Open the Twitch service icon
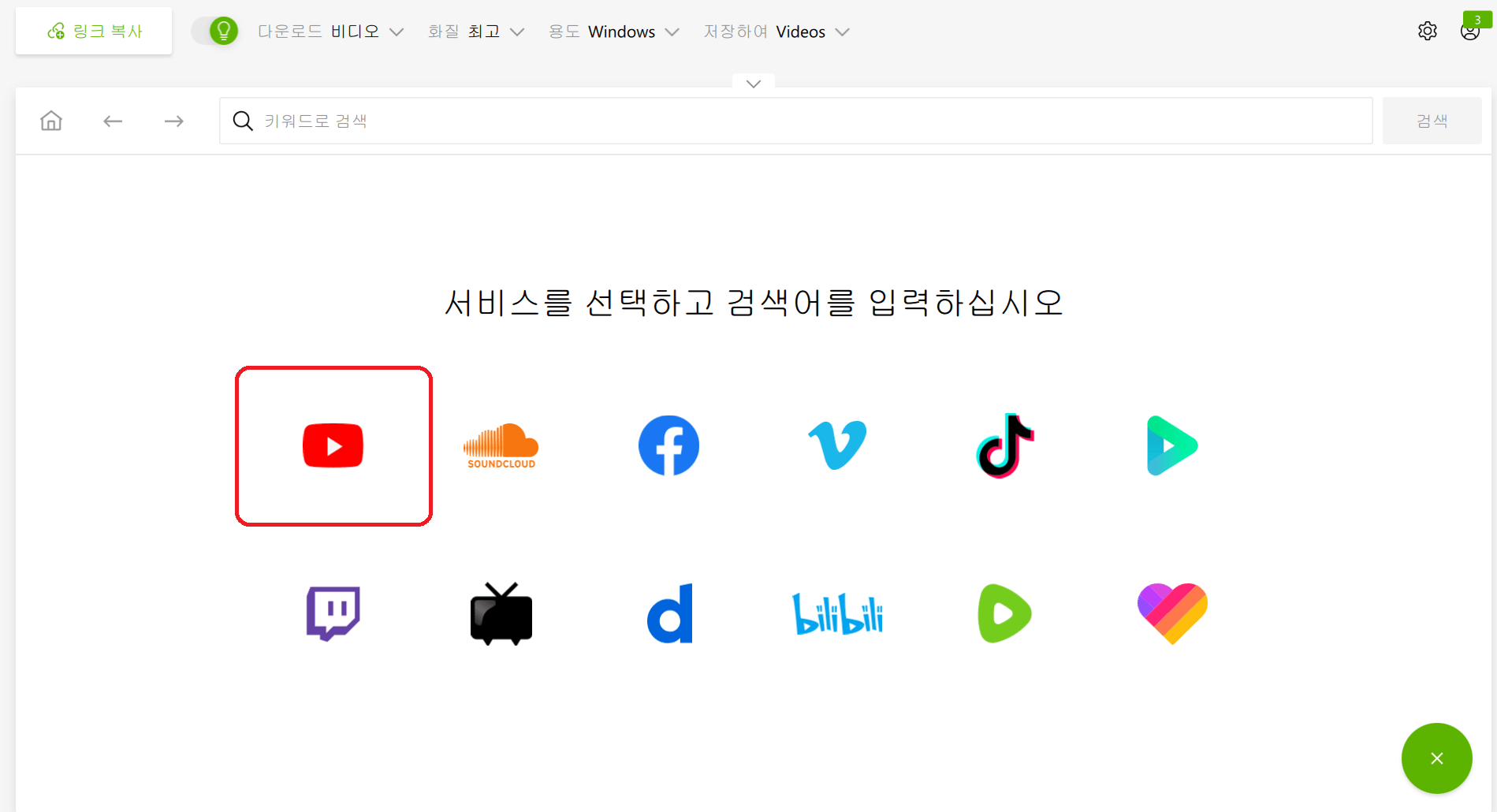The image size is (1497, 812). pos(333,613)
